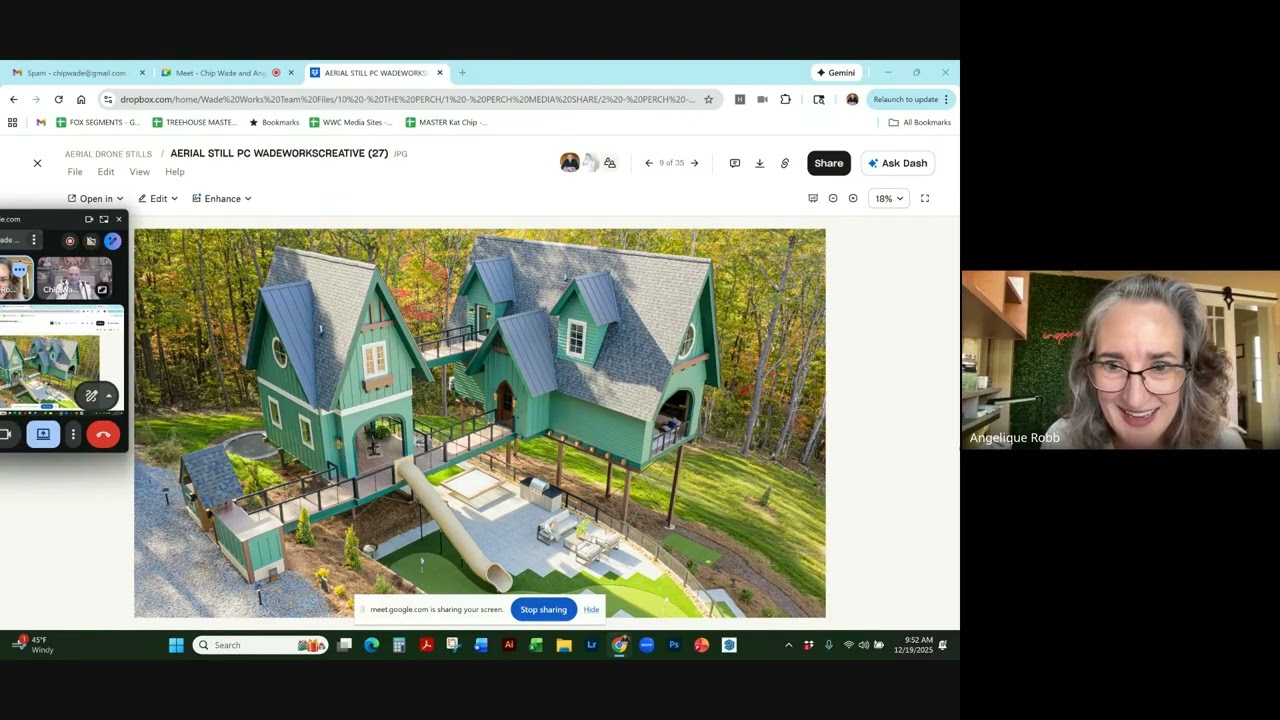Download the aerial still image

[x=759, y=163]
